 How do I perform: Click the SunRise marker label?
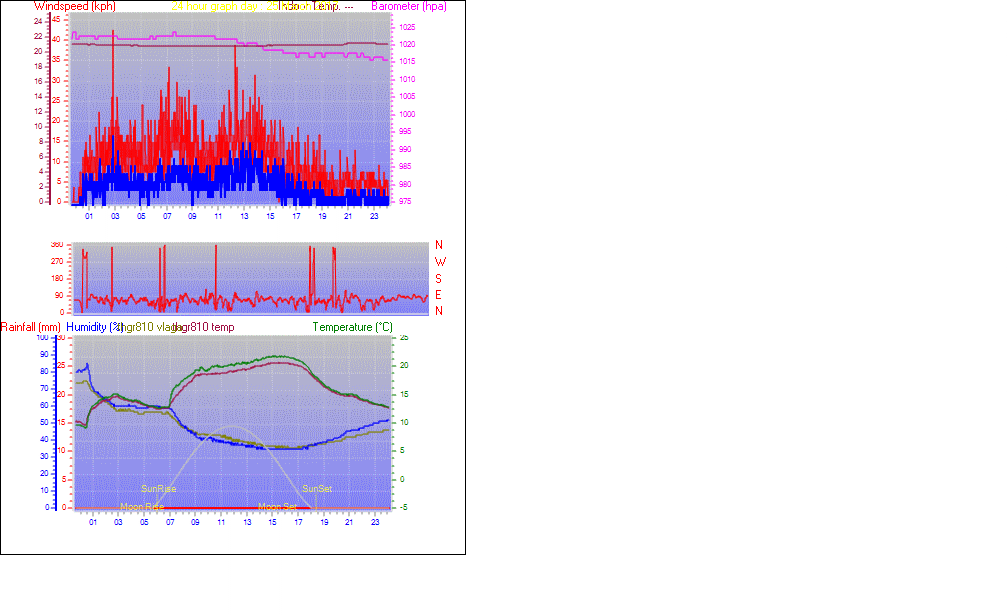159,489
